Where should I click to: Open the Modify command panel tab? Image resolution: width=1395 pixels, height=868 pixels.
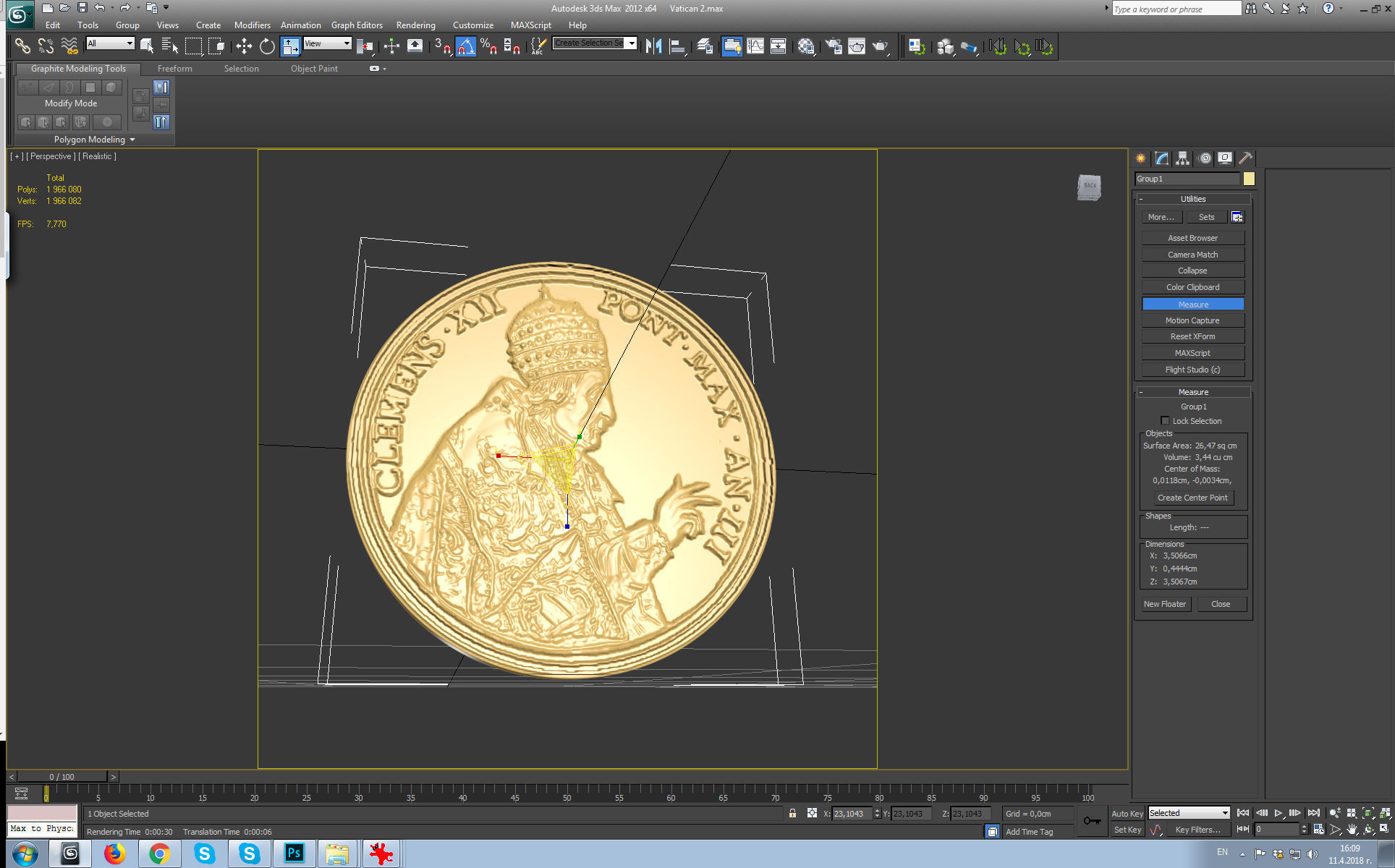(x=1162, y=158)
